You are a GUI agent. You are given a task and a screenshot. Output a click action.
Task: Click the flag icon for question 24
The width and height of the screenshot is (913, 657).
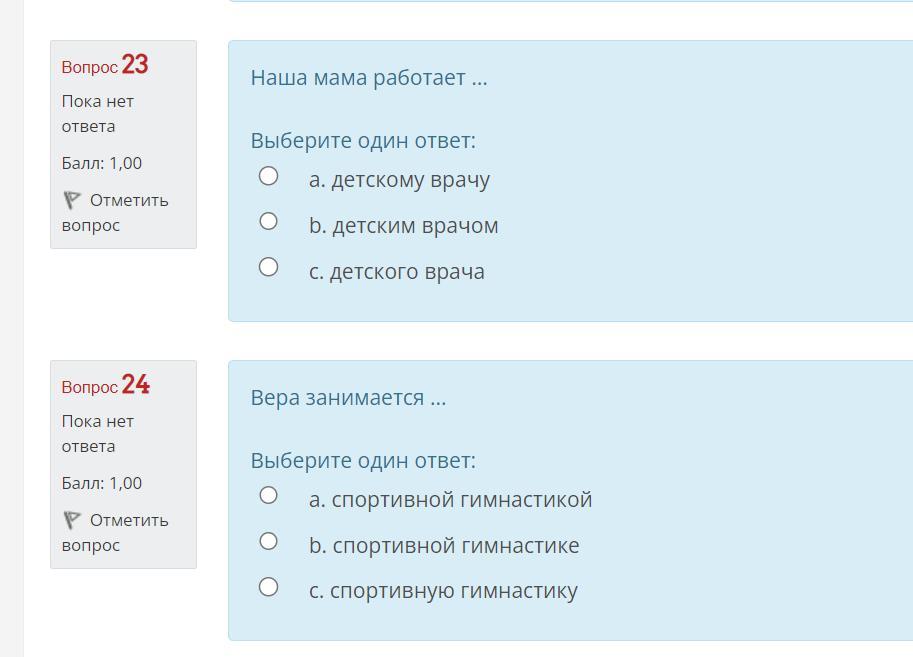point(71,521)
